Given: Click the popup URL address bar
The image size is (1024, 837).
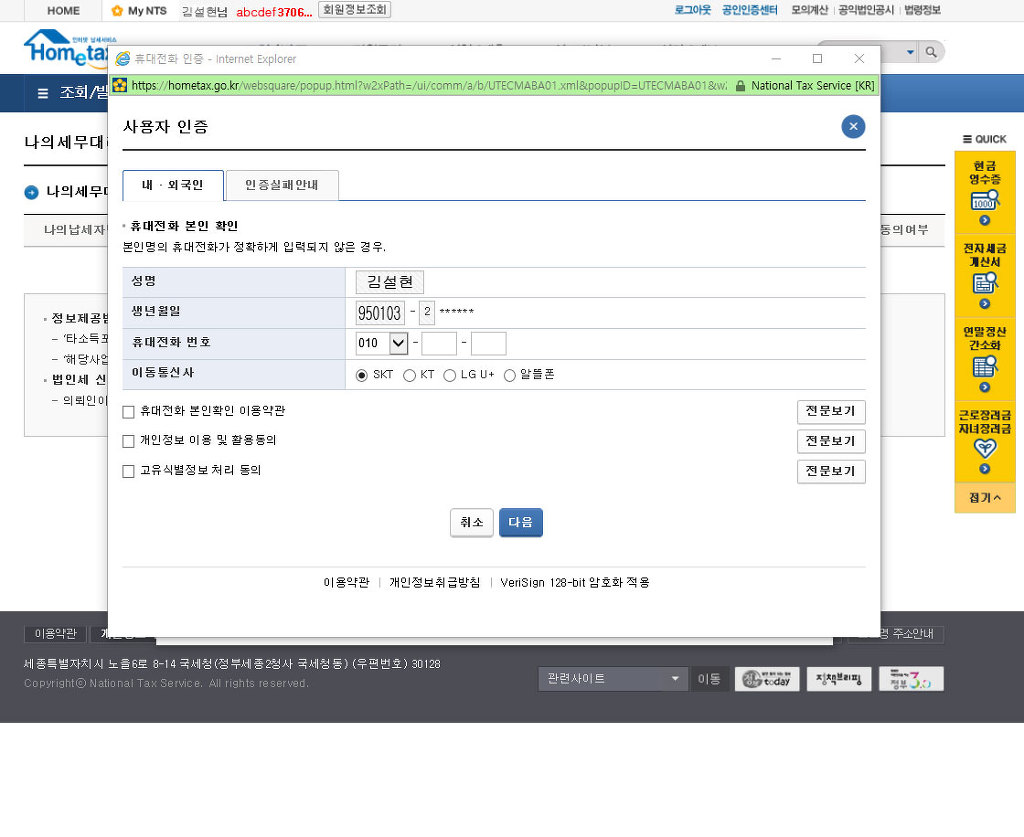Looking at the screenshot, I should click(428, 86).
